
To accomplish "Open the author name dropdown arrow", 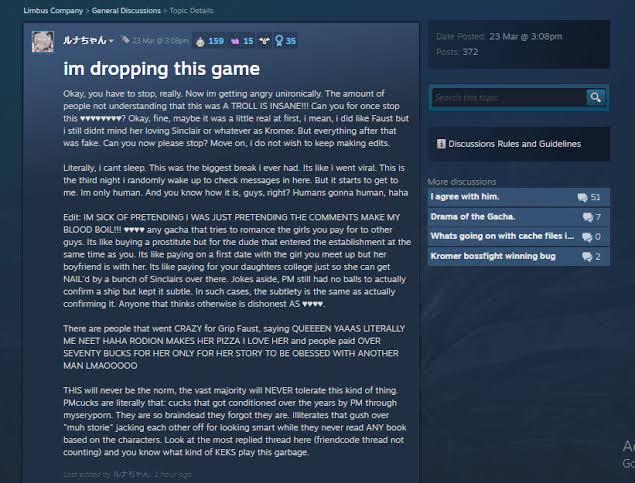I will (111, 41).
